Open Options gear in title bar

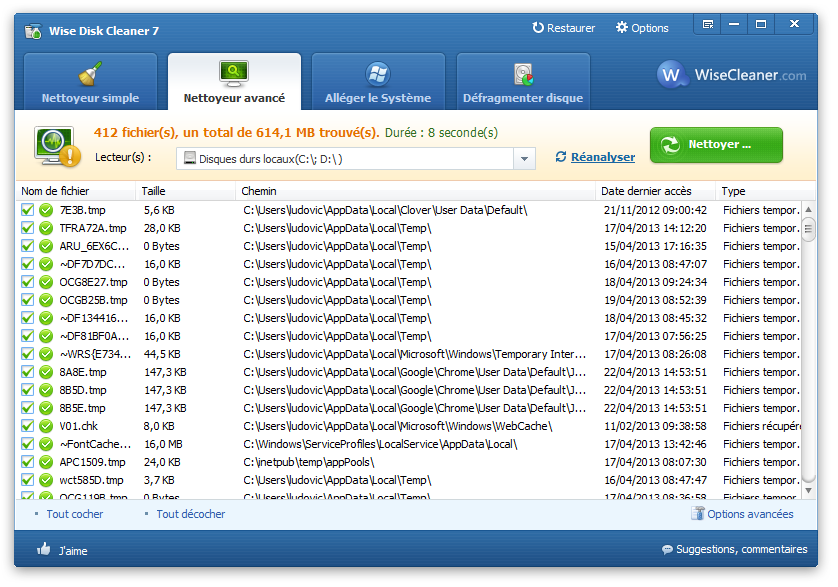click(x=622, y=28)
